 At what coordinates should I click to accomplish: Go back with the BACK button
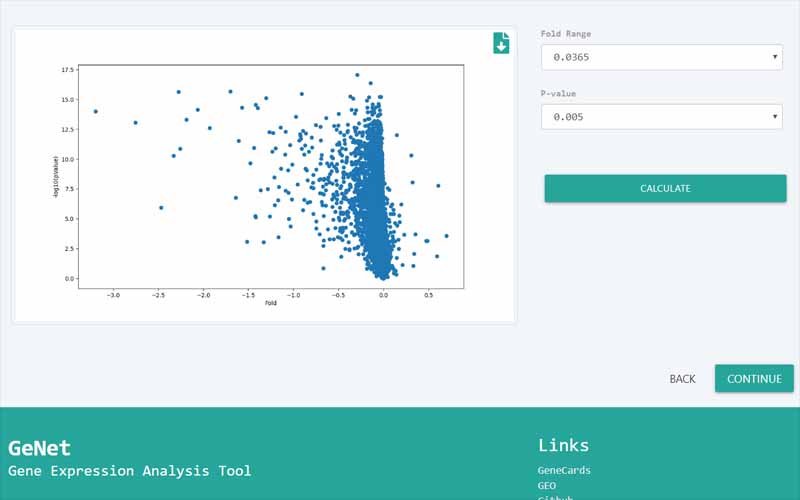[682, 379]
